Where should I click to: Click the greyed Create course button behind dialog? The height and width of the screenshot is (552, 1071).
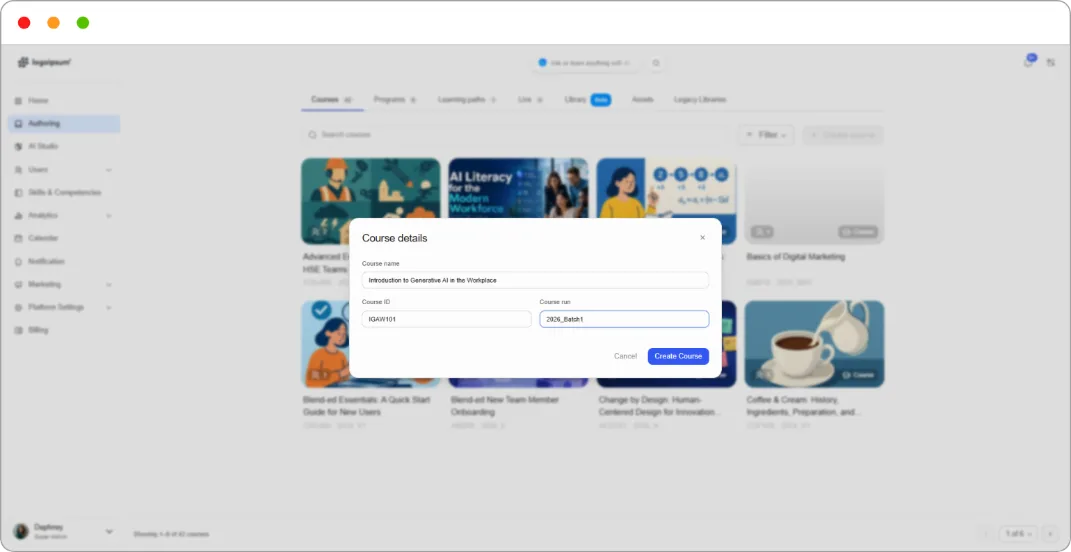click(844, 135)
